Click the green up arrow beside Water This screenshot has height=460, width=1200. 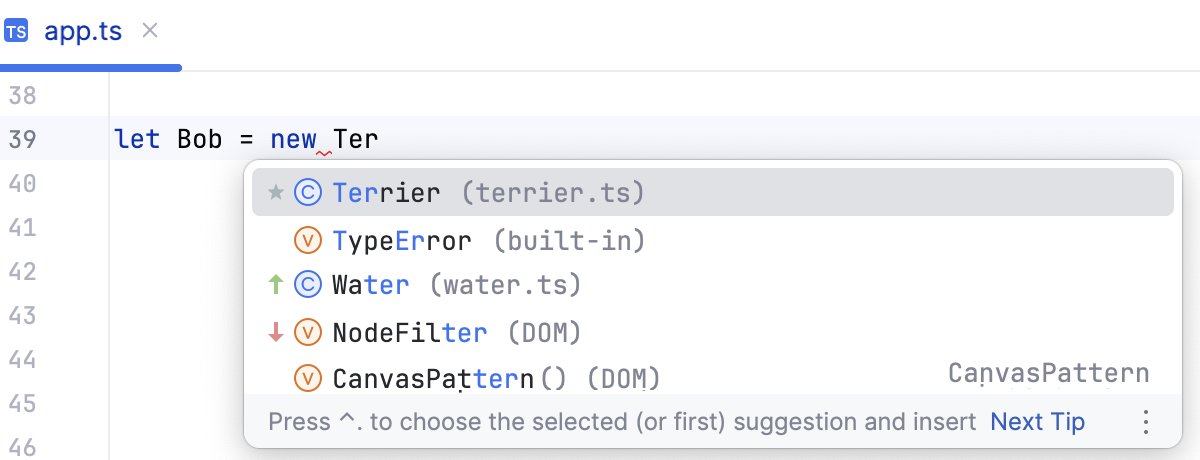click(x=277, y=286)
